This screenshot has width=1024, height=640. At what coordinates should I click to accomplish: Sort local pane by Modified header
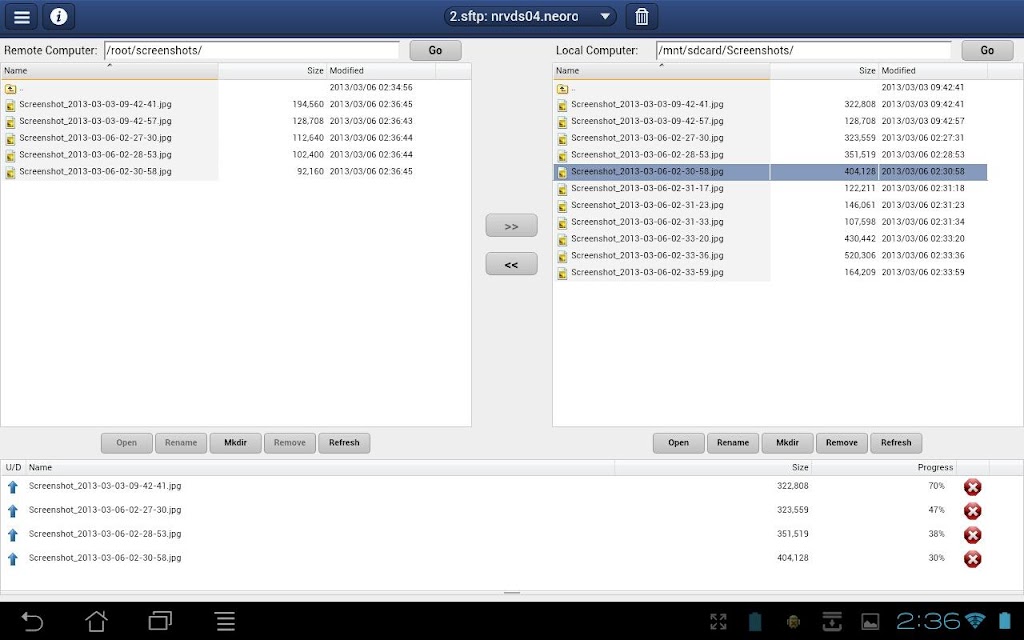click(933, 71)
